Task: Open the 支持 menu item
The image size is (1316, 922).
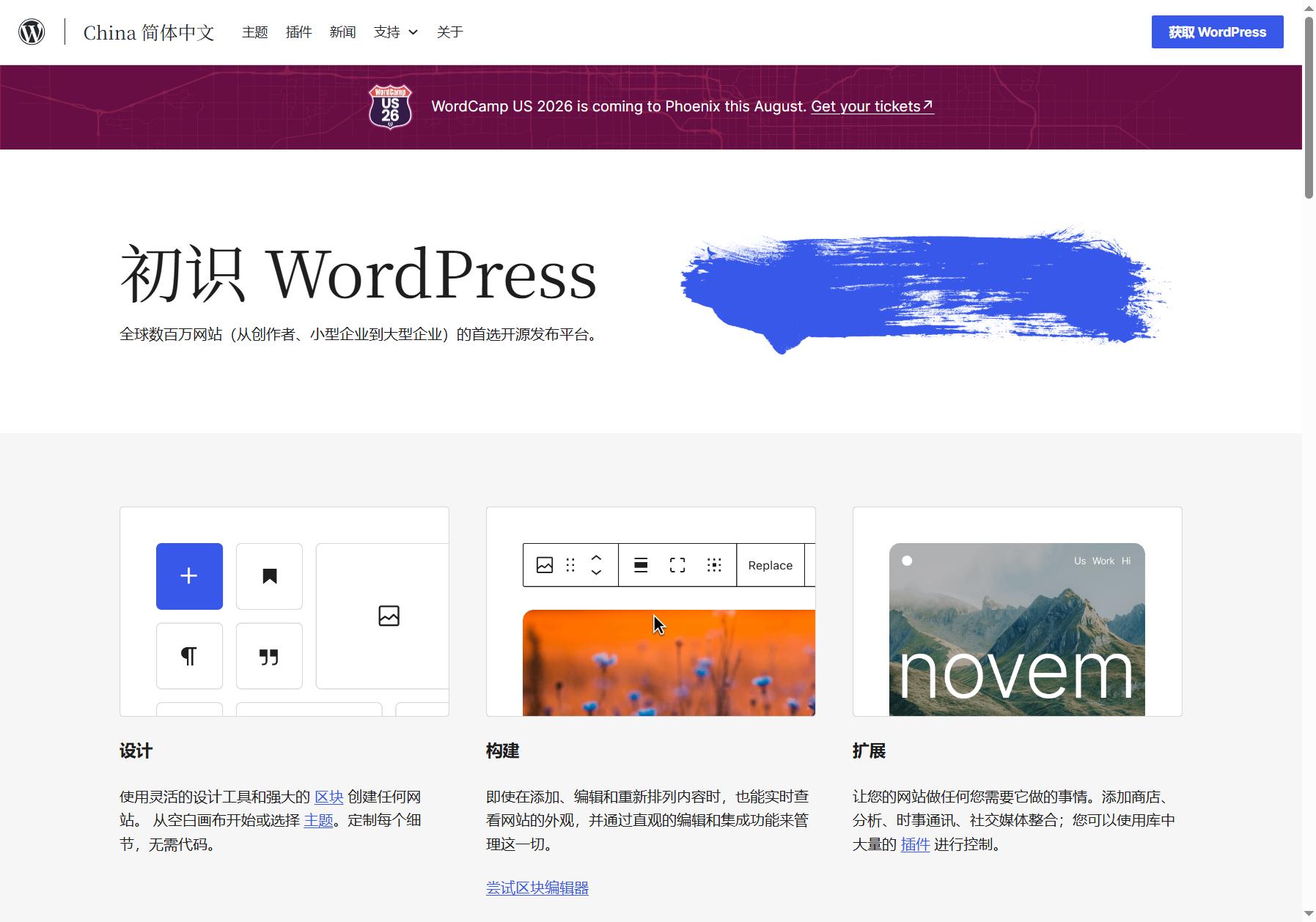Action: coord(387,32)
